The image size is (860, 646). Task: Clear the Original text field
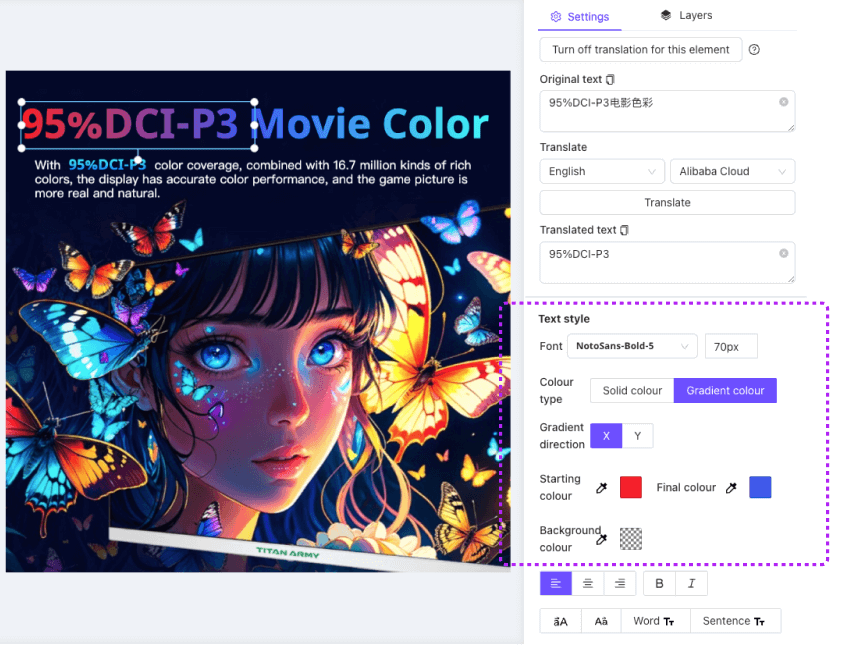tap(784, 102)
